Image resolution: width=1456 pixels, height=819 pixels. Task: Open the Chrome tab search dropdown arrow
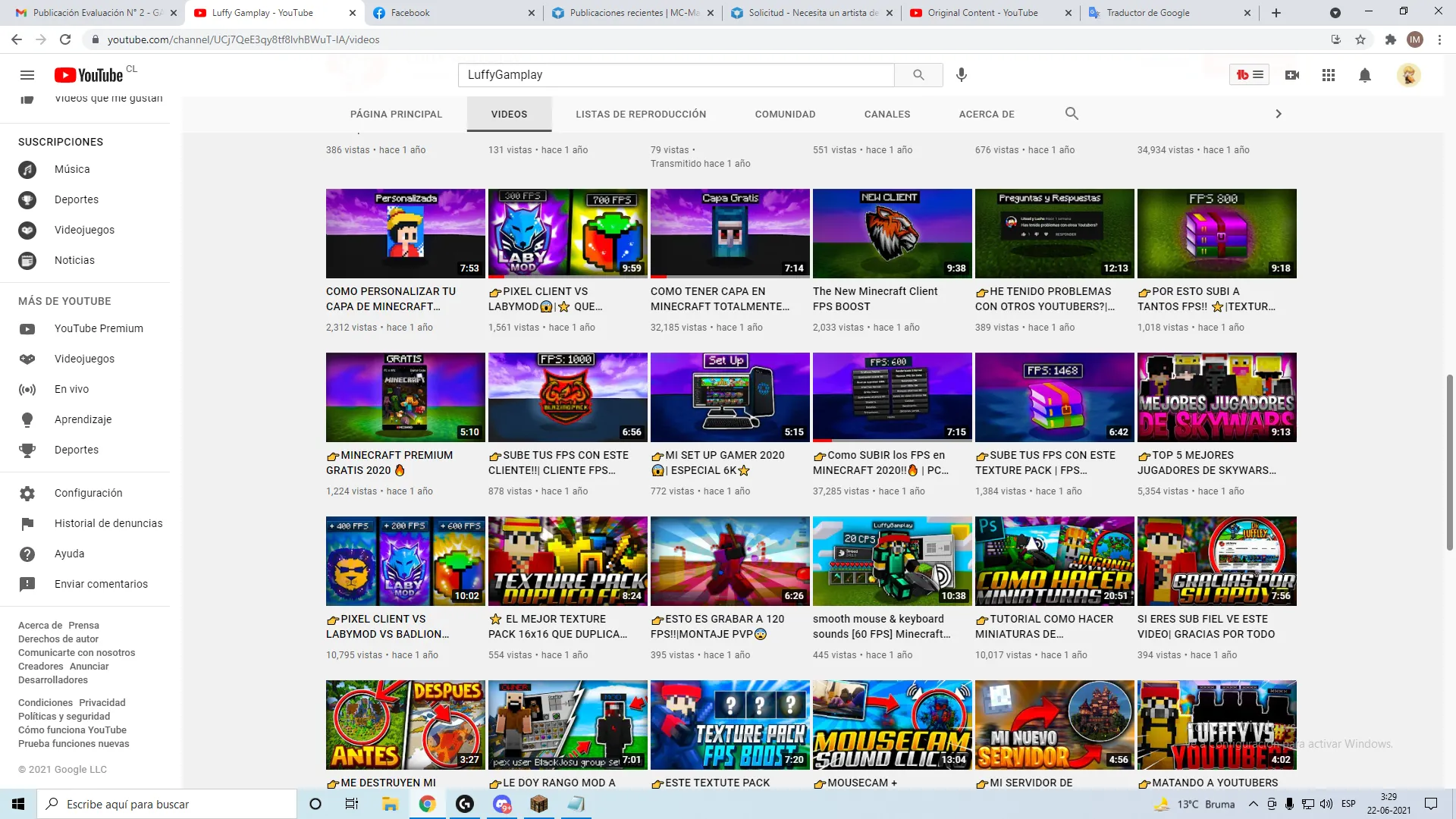pos(1335,13)
